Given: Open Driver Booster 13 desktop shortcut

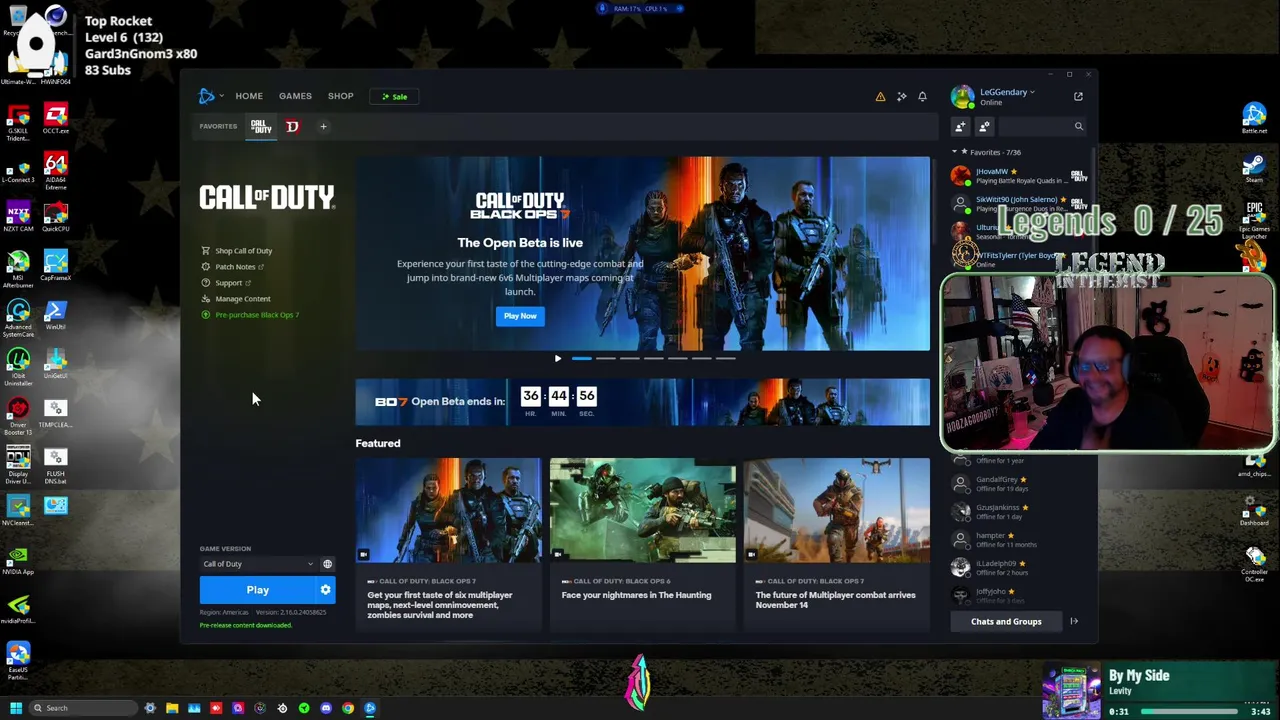Looking at the screenshot, I should 18,416.
